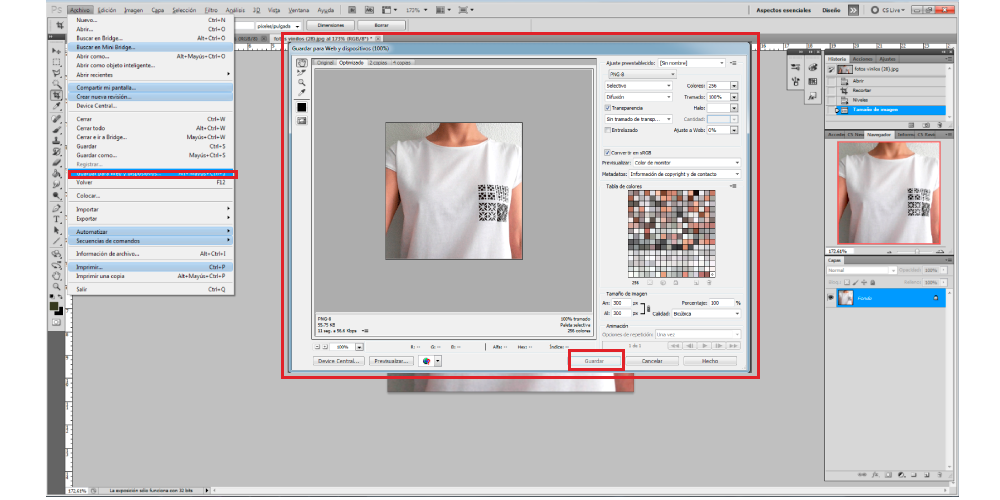
Task: Adjust the Navigator zoom slider
Action: 917,253
